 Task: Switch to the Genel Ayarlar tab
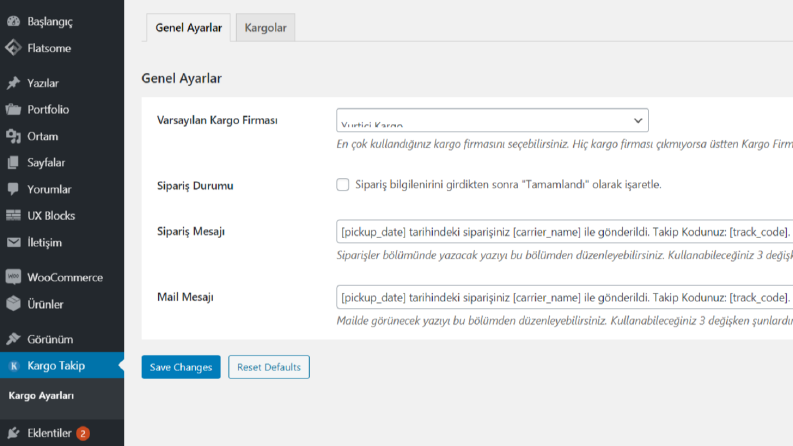point(189,28)
